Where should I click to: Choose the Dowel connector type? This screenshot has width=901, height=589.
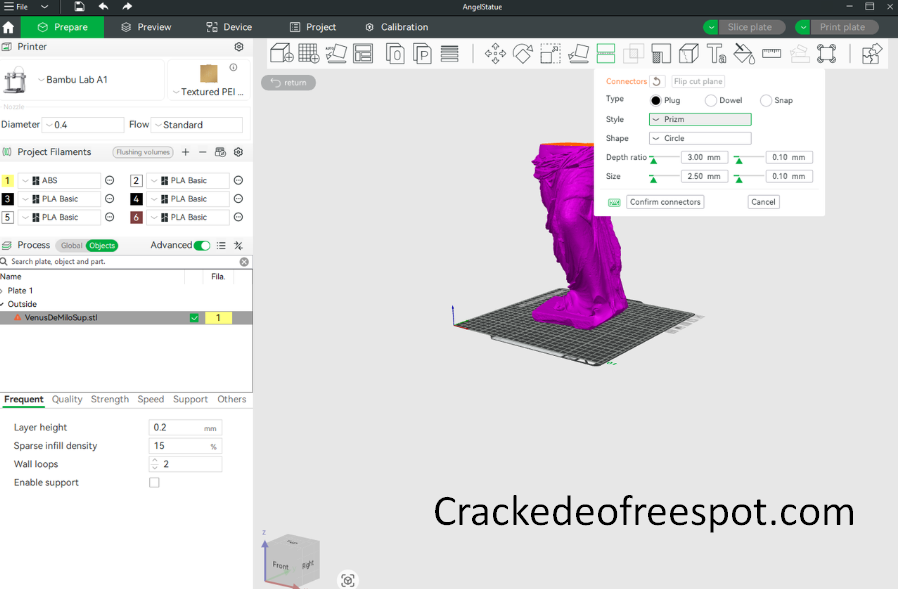(x=711, y=101)
